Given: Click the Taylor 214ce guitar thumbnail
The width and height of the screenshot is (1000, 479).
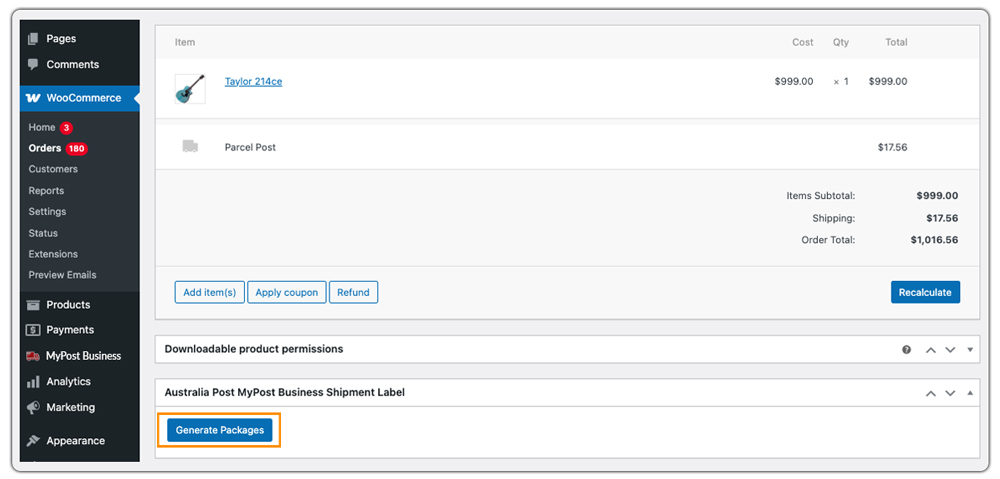Looking at the screenshot, I should point(190,89).
